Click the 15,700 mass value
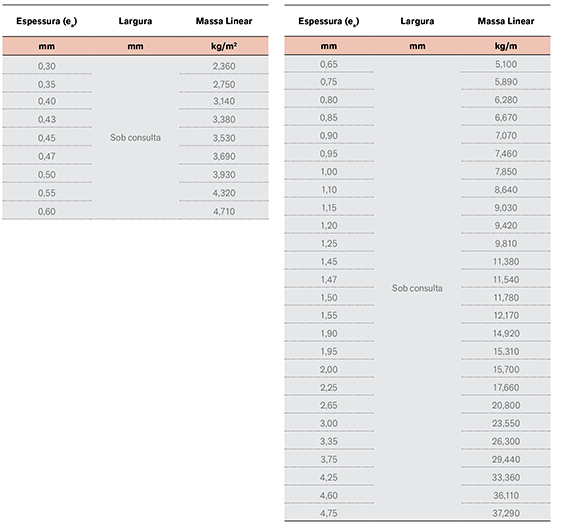The width and height of the screenshot is (588, 526). click(506, 370)
